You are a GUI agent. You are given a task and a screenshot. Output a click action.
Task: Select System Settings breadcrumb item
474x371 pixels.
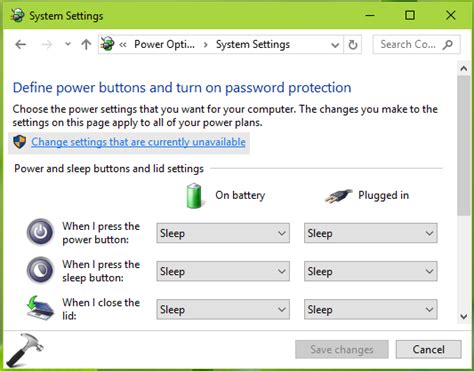pos(253,44)
